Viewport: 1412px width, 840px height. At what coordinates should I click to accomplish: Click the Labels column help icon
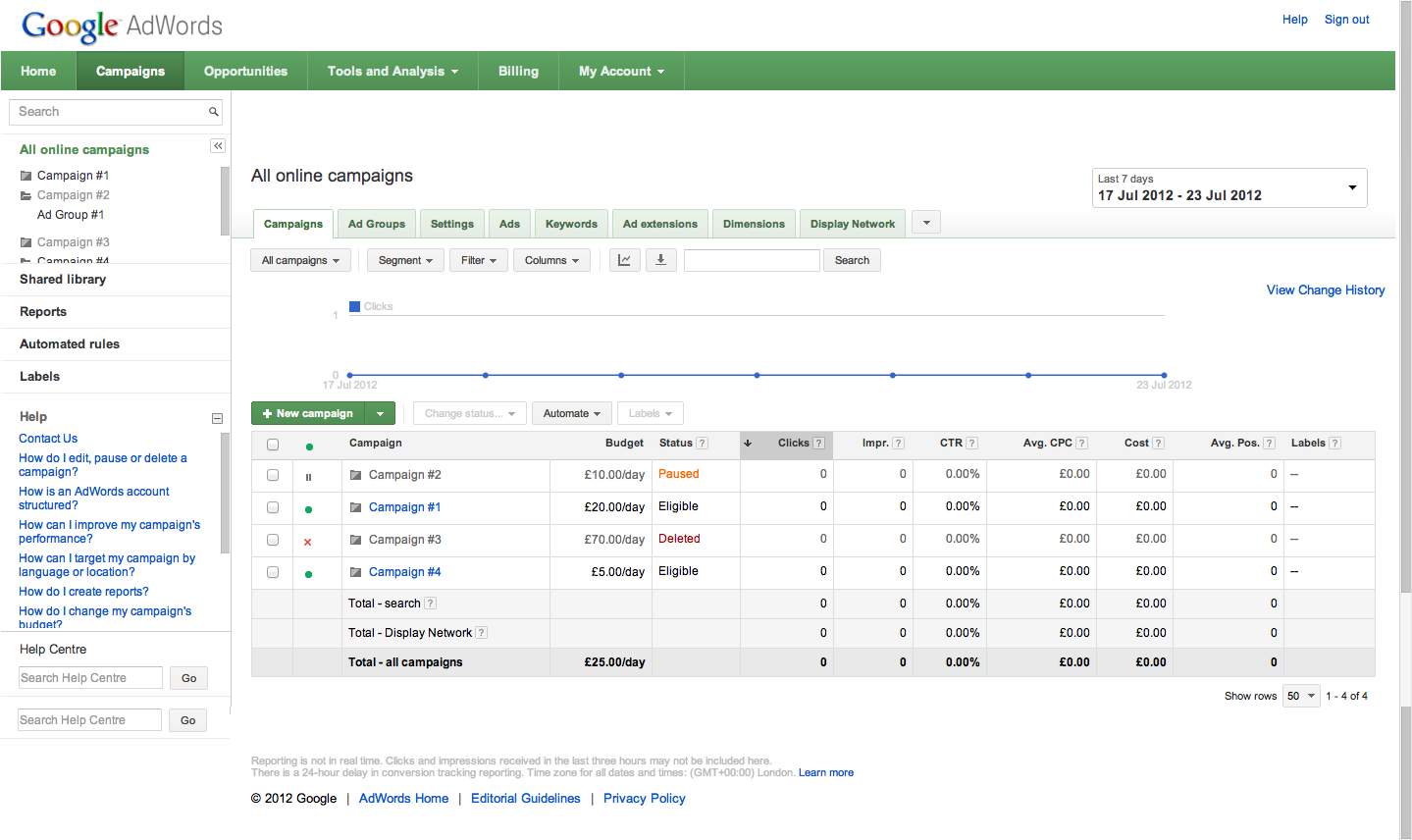[1334, 444]
